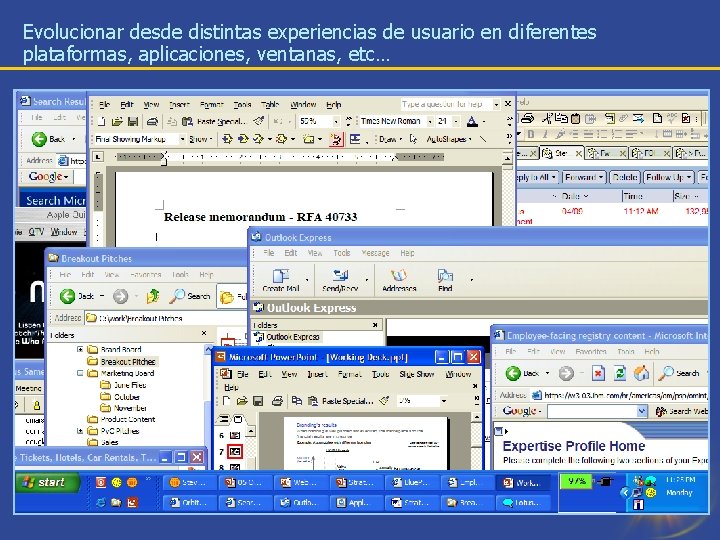This screenshot has height=540, width=720.
Task: Open Addresses in Outlook Express toolbar
Action: pyautogui.click(x=399, y=280)
